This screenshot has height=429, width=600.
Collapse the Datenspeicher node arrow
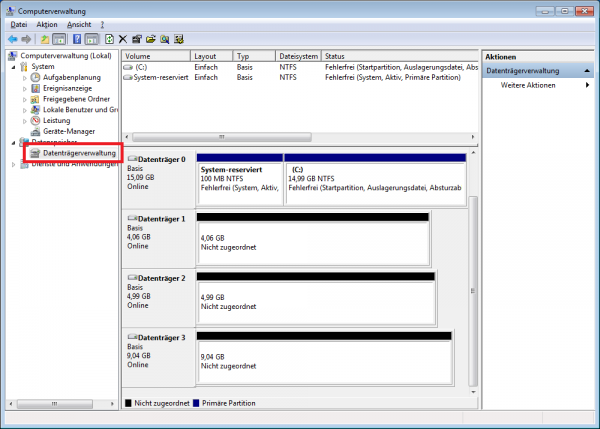13,142
